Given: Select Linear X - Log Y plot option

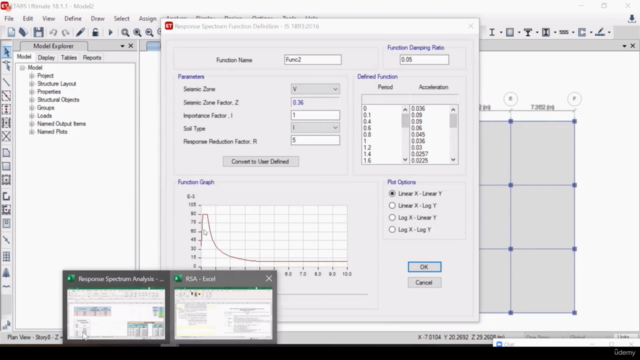Looking at the screenshot, I should pos(392,205).
